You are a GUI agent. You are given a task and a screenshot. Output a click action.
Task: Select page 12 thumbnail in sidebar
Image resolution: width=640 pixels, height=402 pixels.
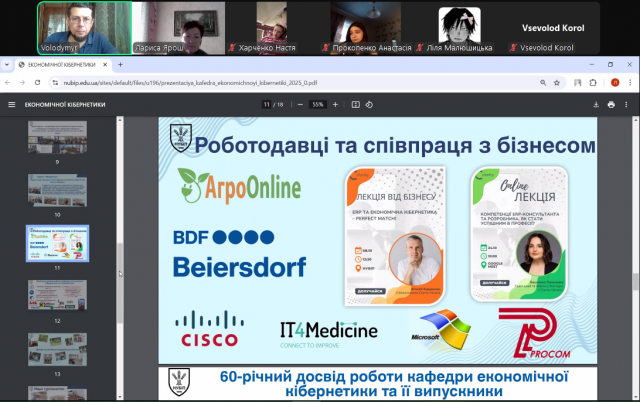[57, 297]
